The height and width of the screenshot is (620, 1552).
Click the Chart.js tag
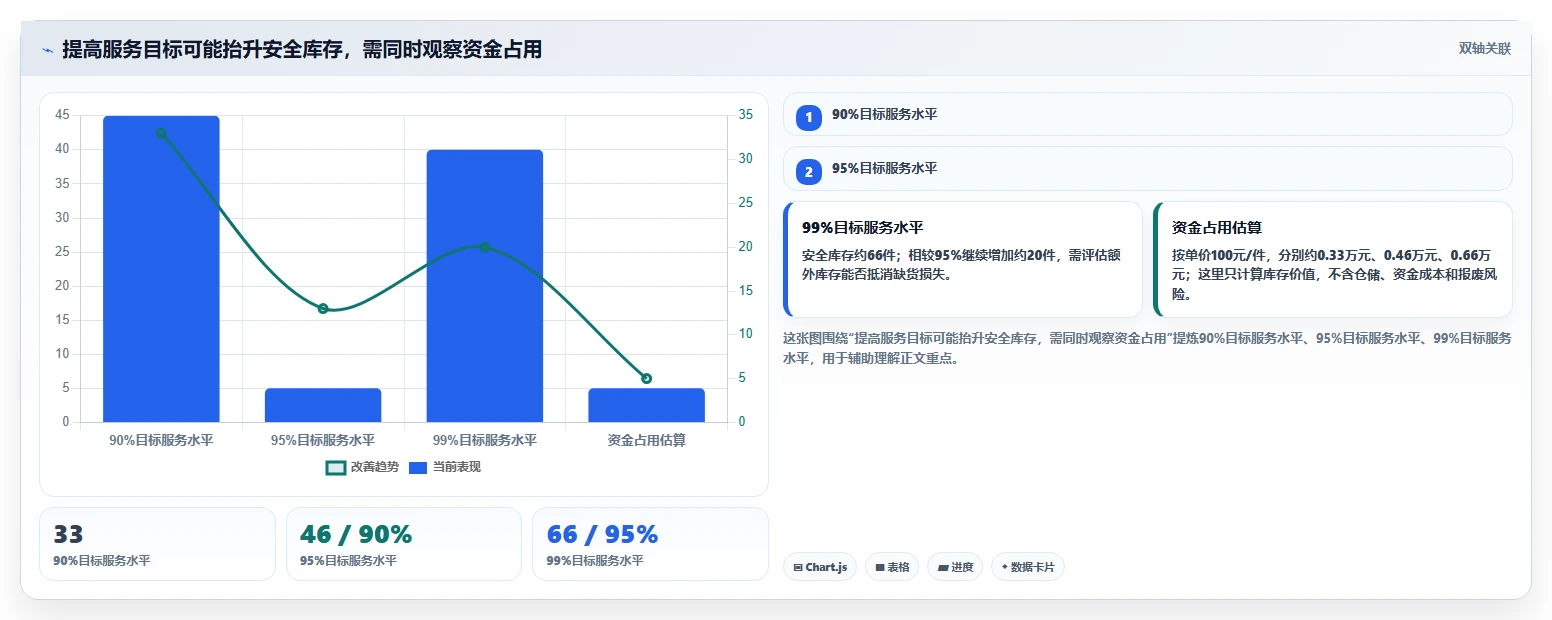point(819,567)
